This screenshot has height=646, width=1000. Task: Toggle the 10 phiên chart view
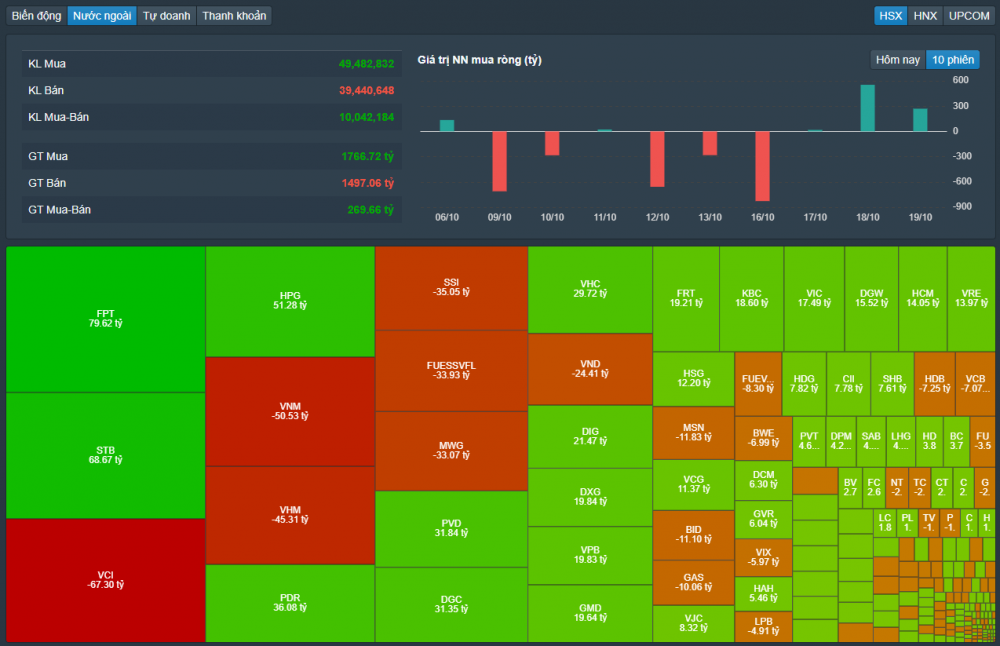coord(953,60)
